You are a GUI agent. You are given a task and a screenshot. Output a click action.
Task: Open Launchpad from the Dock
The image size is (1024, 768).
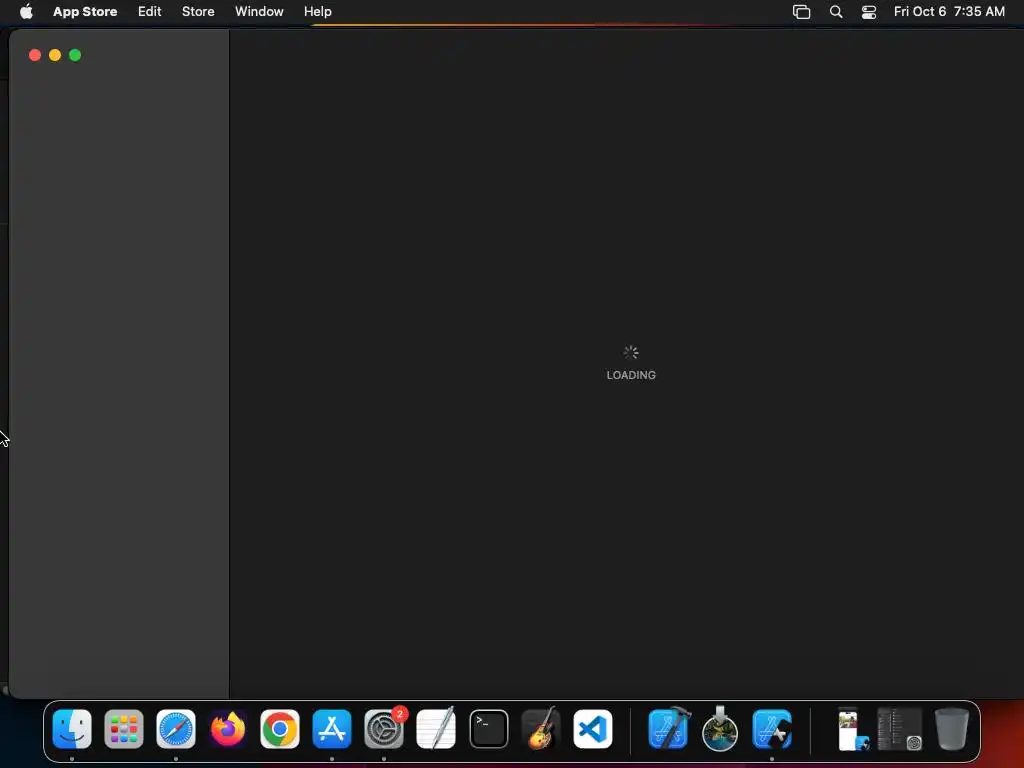coord(123,728)
